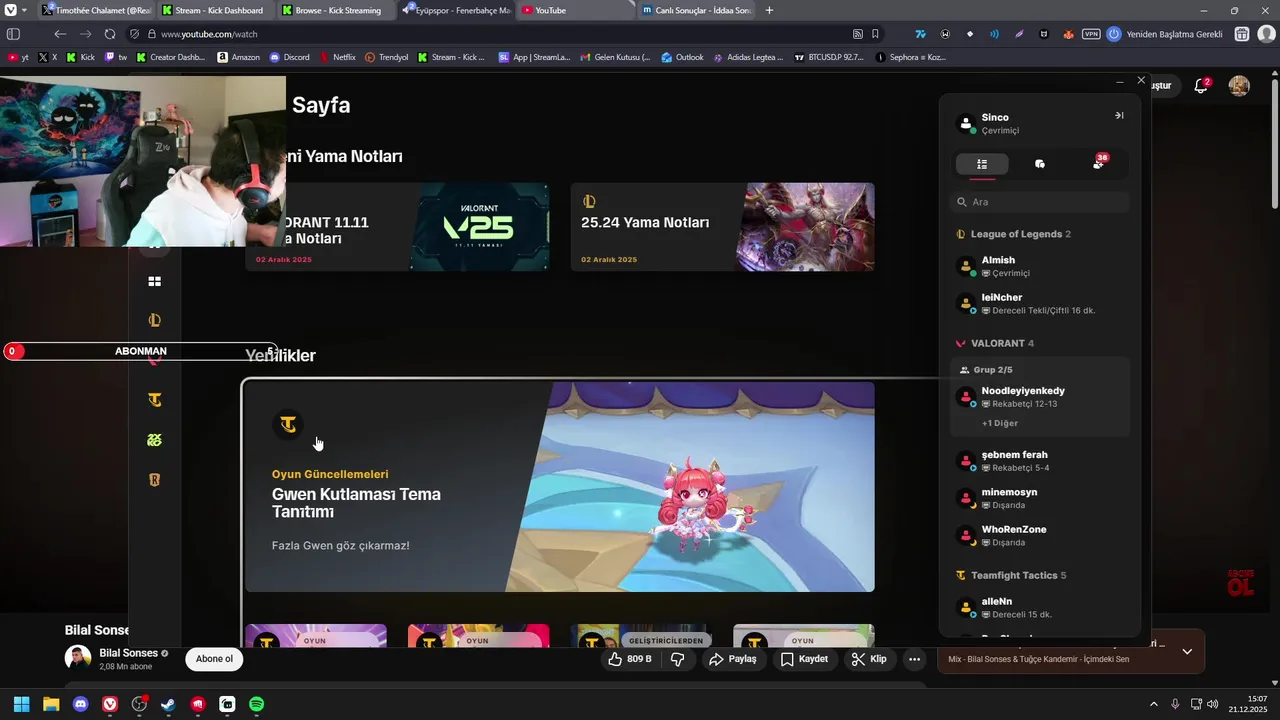Open 25.24 Yama Notları card
This screenshot has width=1280, height=720.
pyautogui.click(x=723, y=227)
